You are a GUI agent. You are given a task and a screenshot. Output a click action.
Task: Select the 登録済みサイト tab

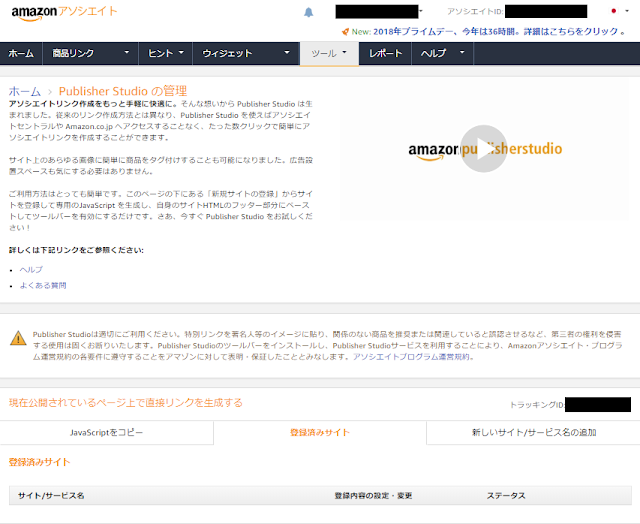tap(320, 433)
